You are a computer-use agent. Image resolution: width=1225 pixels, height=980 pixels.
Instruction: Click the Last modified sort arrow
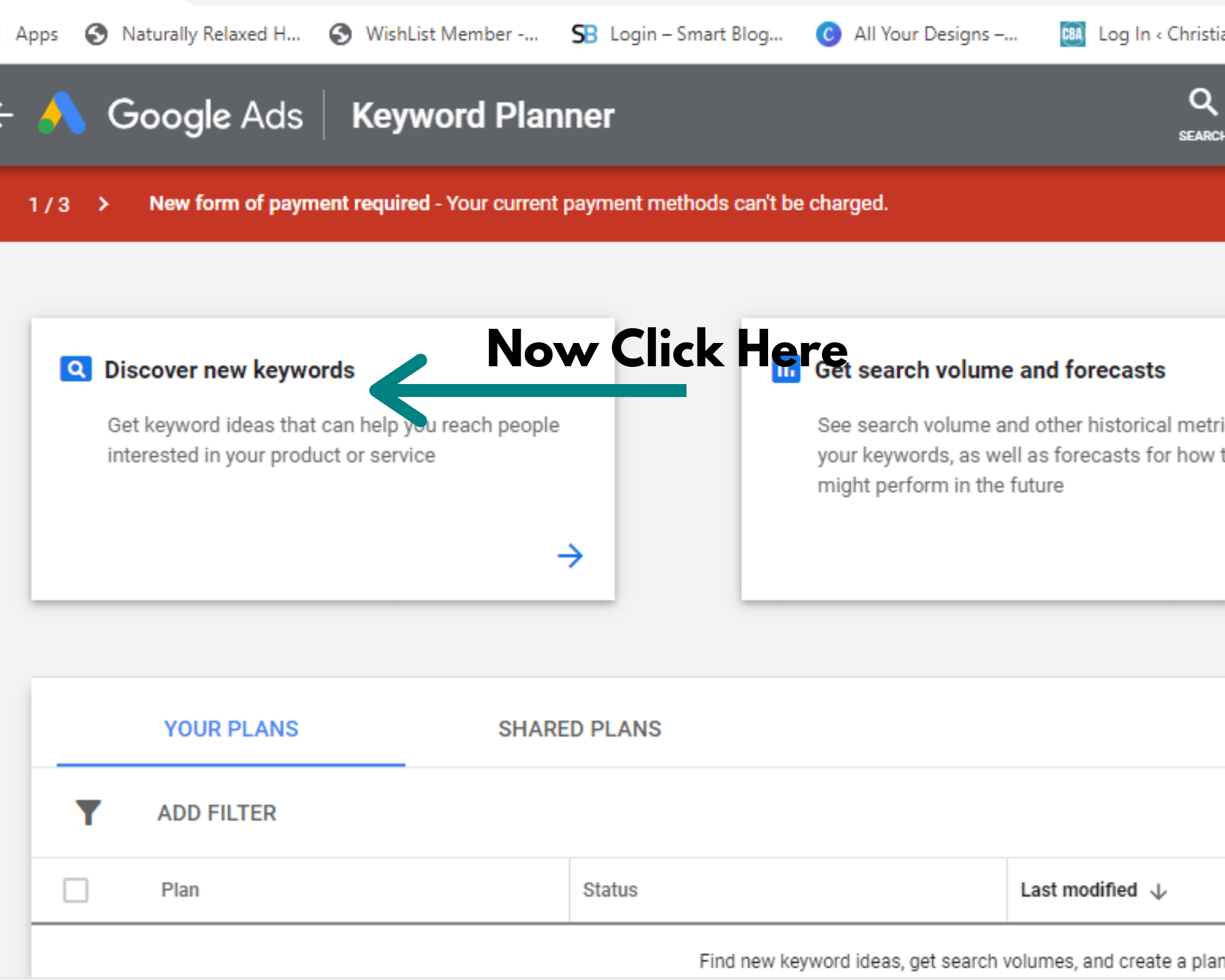tap(1159, 891)
